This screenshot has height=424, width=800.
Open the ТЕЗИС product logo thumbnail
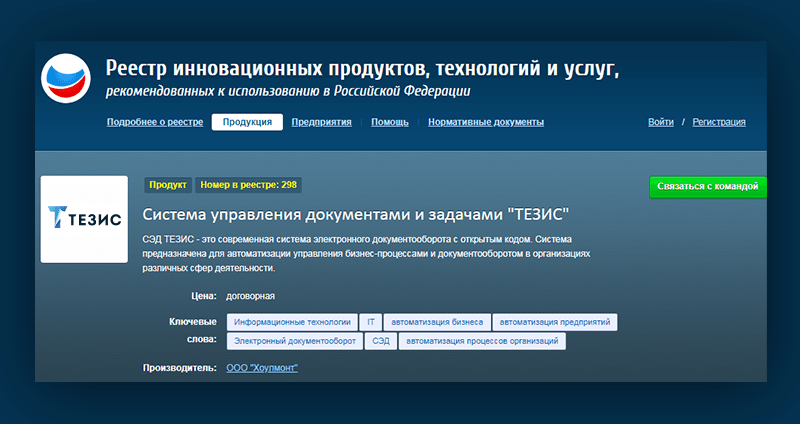click(84, 219)
